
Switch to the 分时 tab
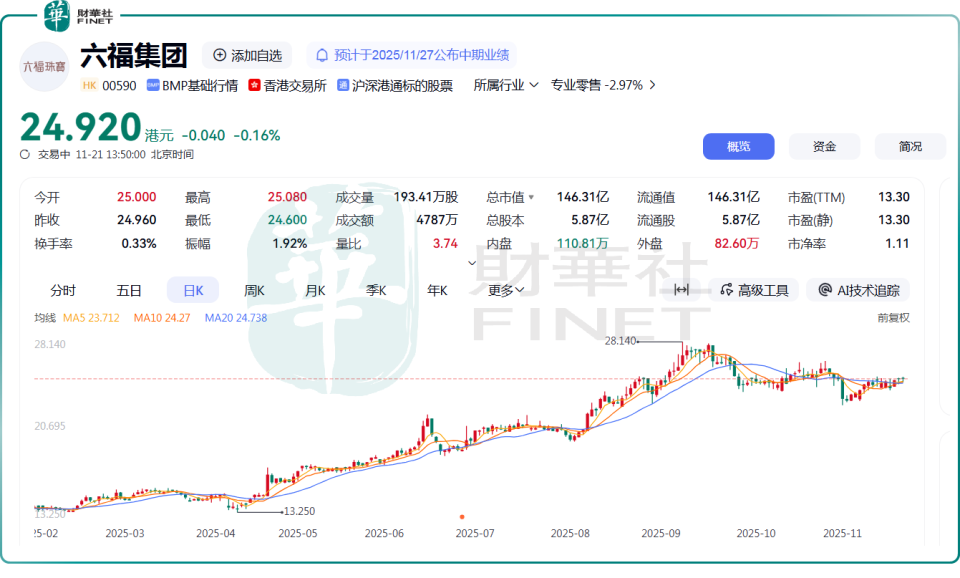click(x=64, y=289)
